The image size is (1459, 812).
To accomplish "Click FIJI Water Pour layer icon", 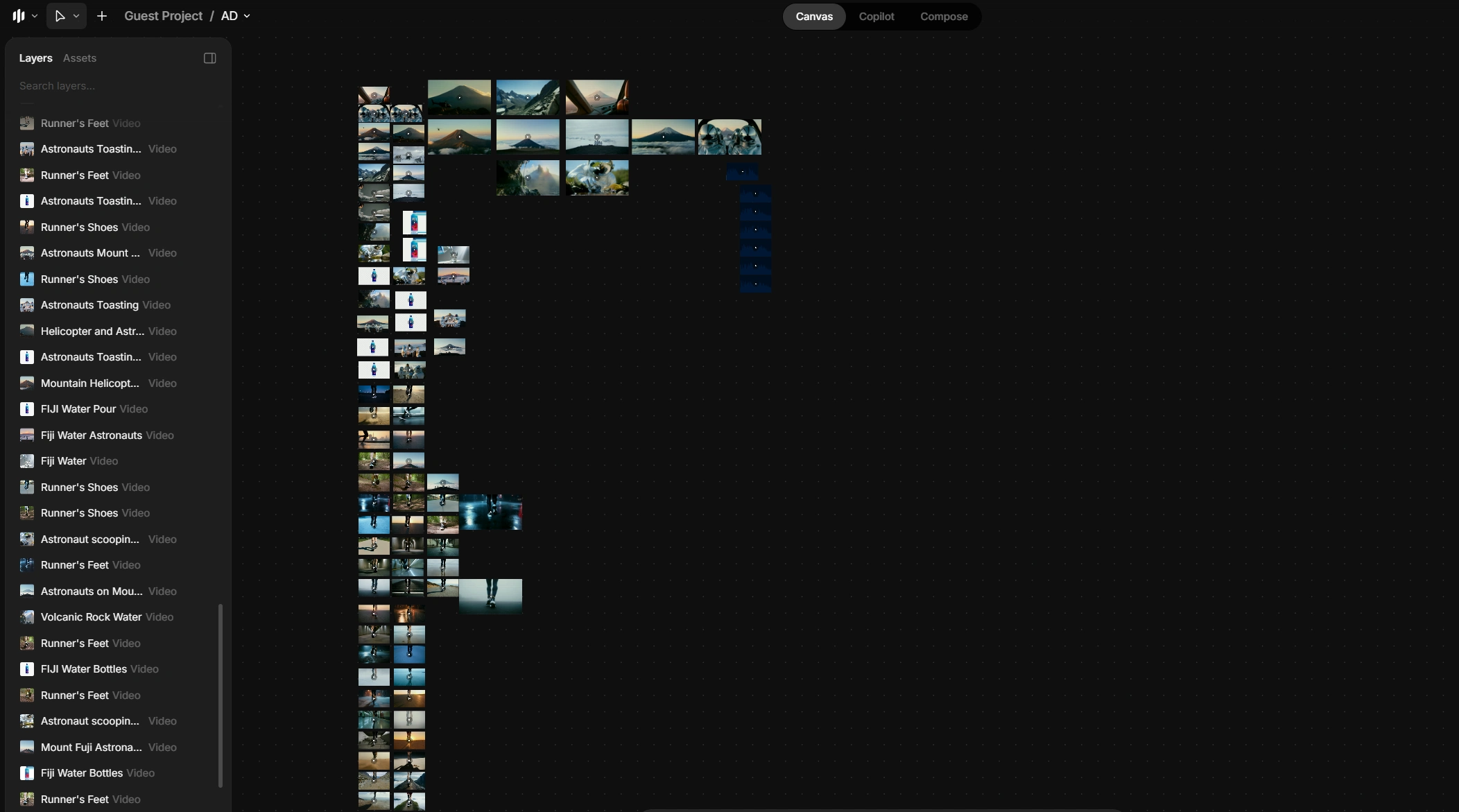I will pos(26,409).
